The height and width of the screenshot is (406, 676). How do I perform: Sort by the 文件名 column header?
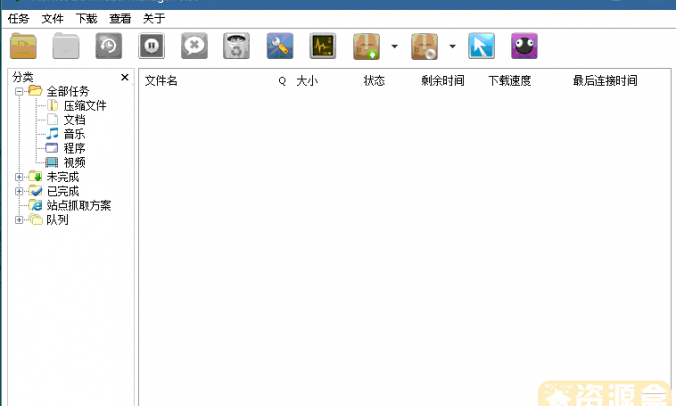(161, 81)
